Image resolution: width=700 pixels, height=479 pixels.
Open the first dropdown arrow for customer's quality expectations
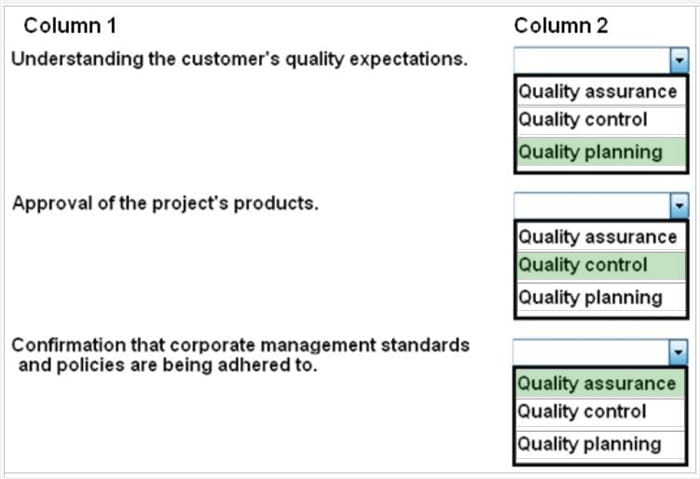pyautogui.click(x=679, y=60)
